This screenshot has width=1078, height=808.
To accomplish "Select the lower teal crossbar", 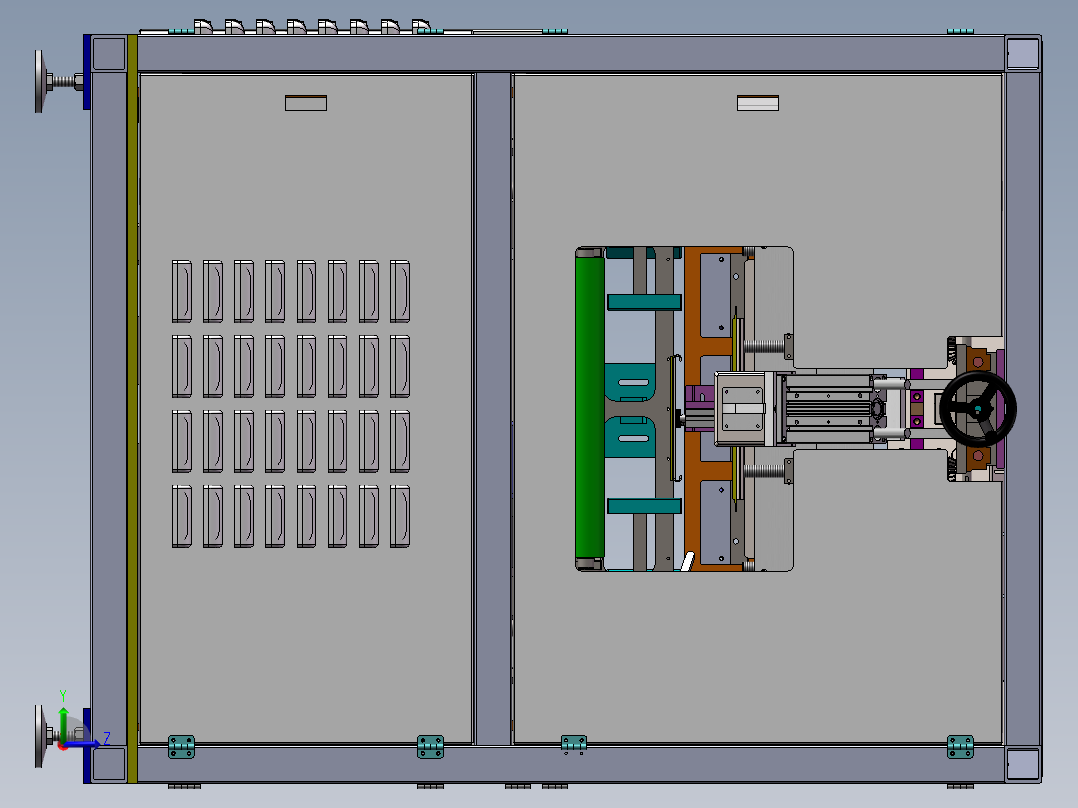I will pyautogui.click(x=644, y=506).
